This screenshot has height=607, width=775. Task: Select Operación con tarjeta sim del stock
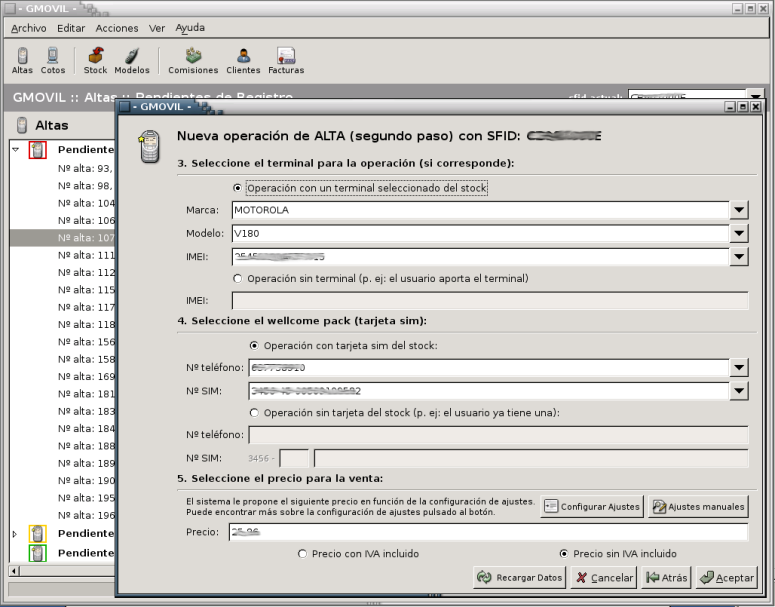(x=254, y=346)
